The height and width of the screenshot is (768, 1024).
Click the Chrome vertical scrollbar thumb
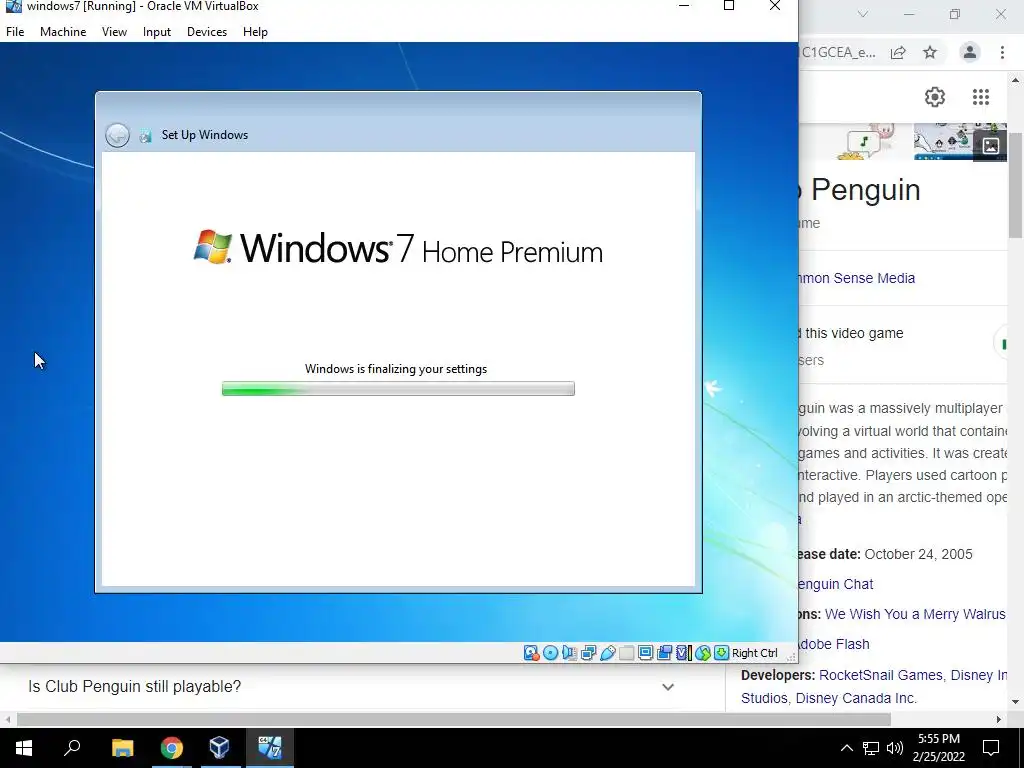click(1016, 185)
